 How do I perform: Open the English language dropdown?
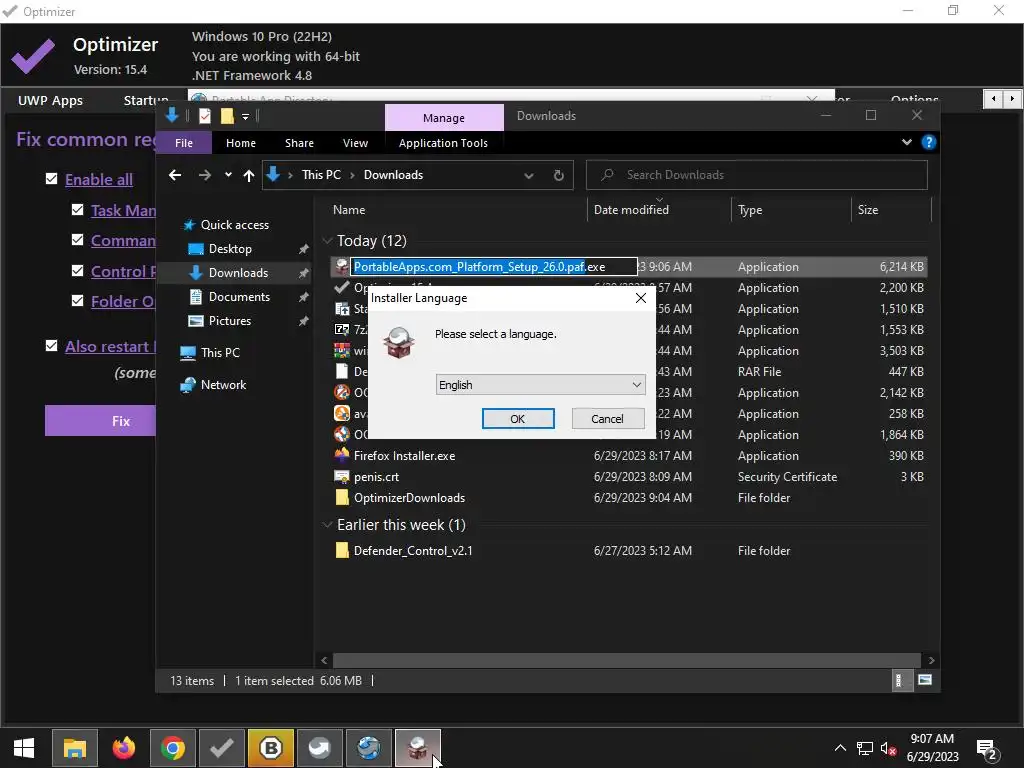tap(541, 385)
